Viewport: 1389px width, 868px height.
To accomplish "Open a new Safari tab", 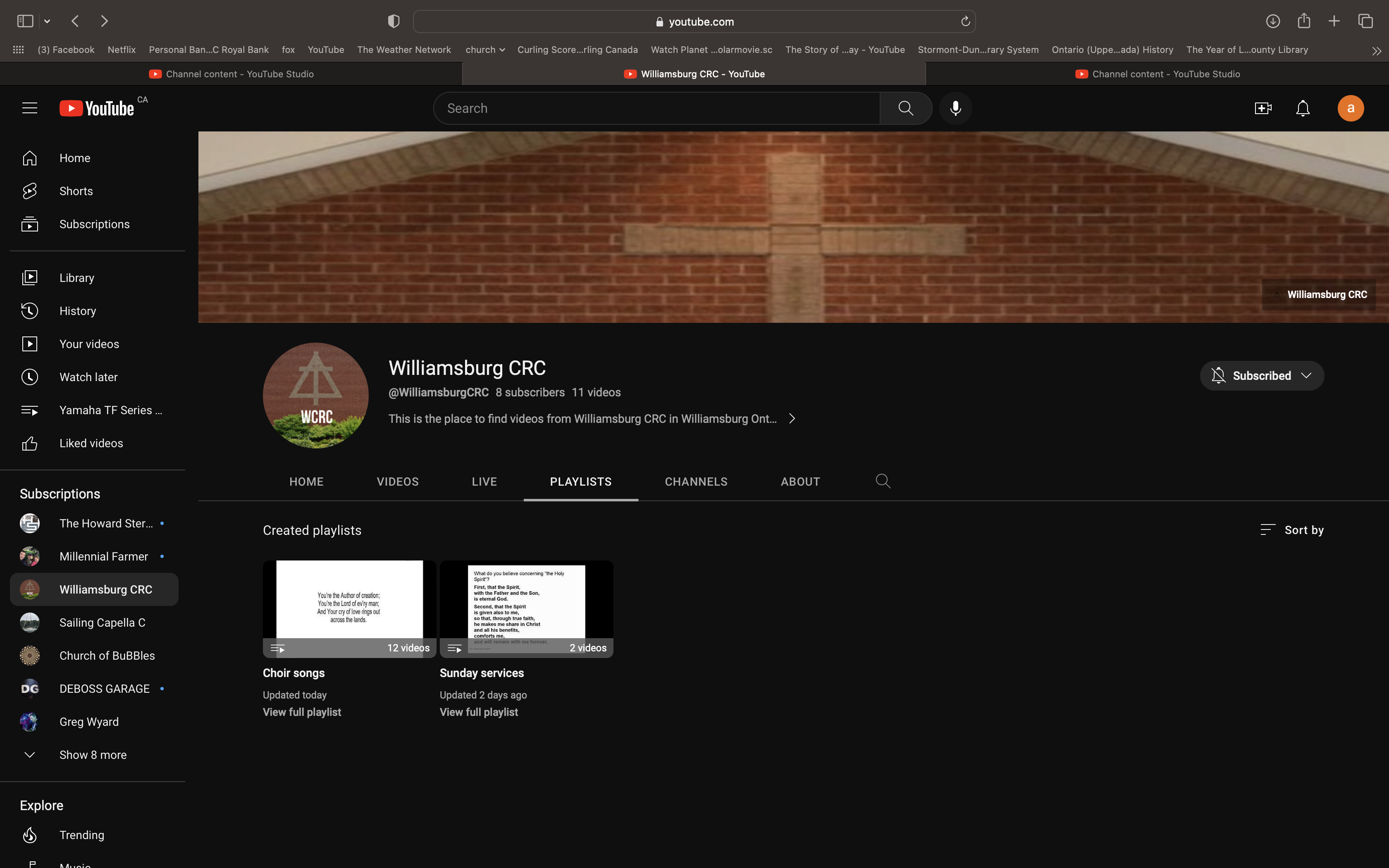I will click(1334, 21).
